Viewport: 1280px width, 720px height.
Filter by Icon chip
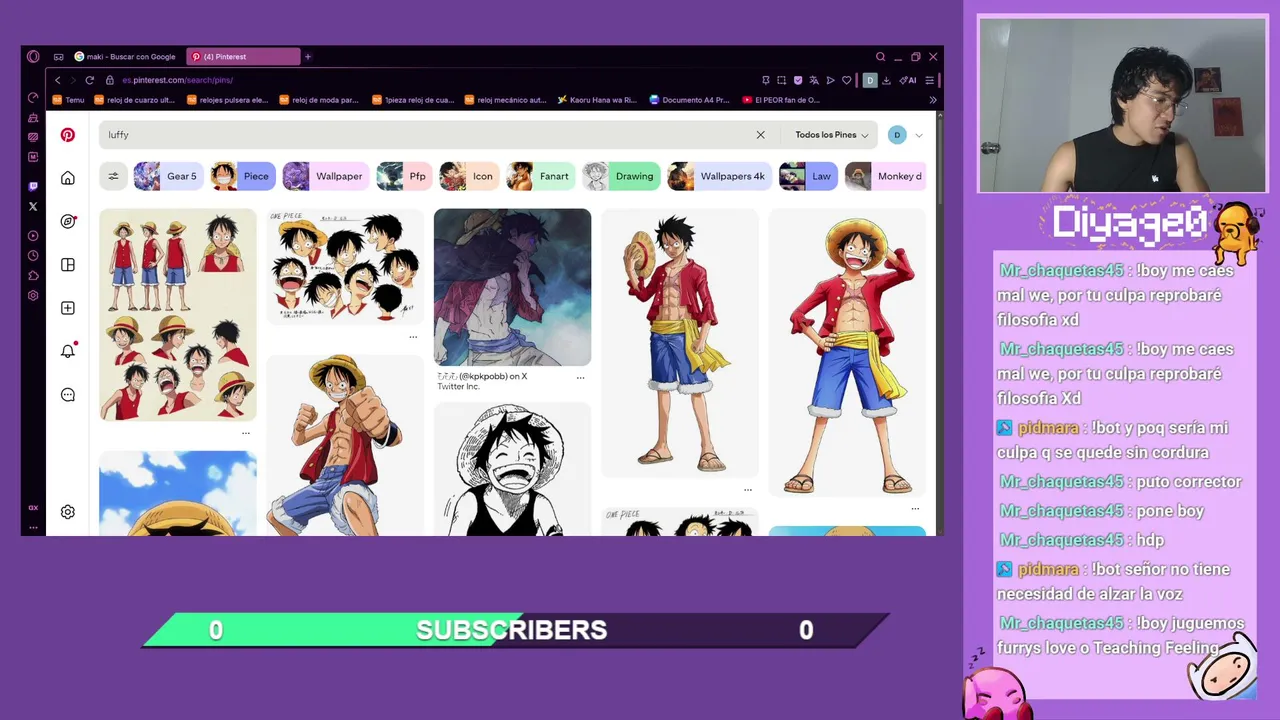click(x=469, y=176)
